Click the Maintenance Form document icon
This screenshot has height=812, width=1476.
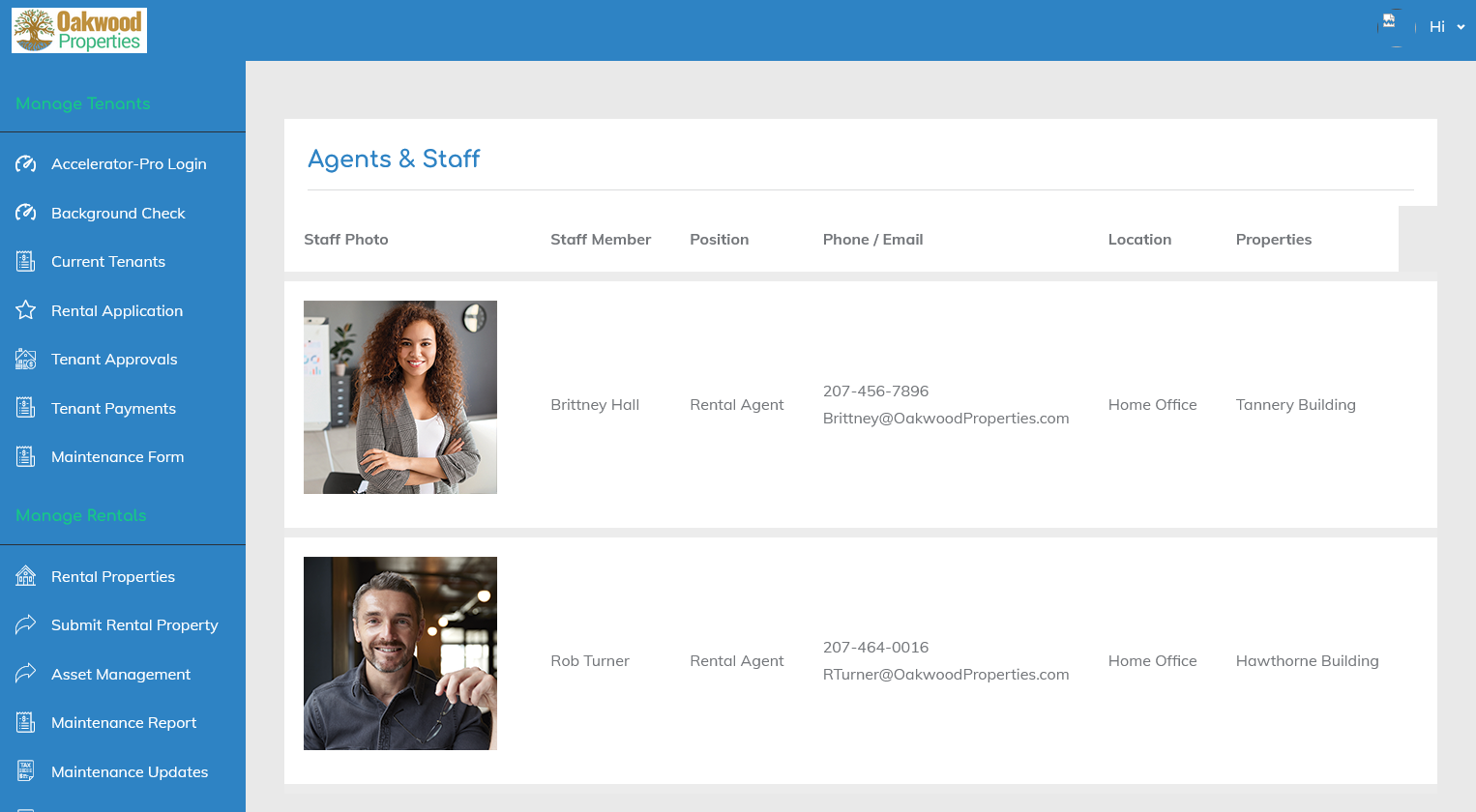pyautogui.click(x=26, y=456)
